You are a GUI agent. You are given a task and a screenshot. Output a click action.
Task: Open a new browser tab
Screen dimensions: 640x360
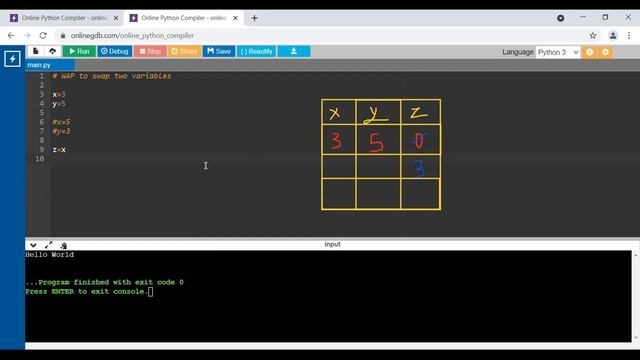point(254,18)
